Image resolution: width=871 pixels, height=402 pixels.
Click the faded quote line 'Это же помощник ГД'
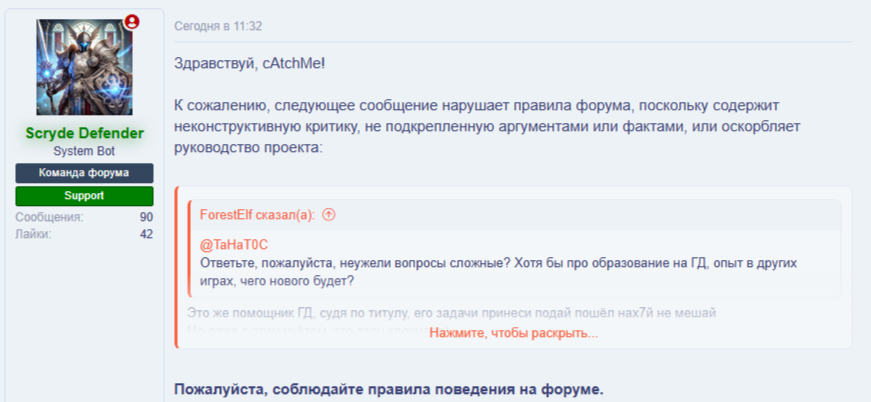coord(450,312)
